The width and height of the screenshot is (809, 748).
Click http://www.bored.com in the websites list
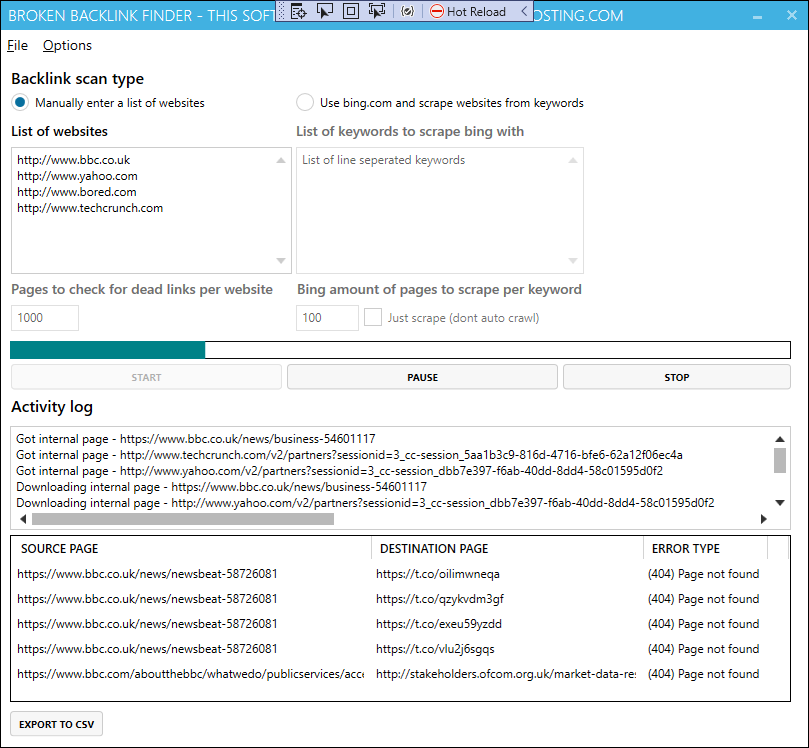(x=77, y=192)
